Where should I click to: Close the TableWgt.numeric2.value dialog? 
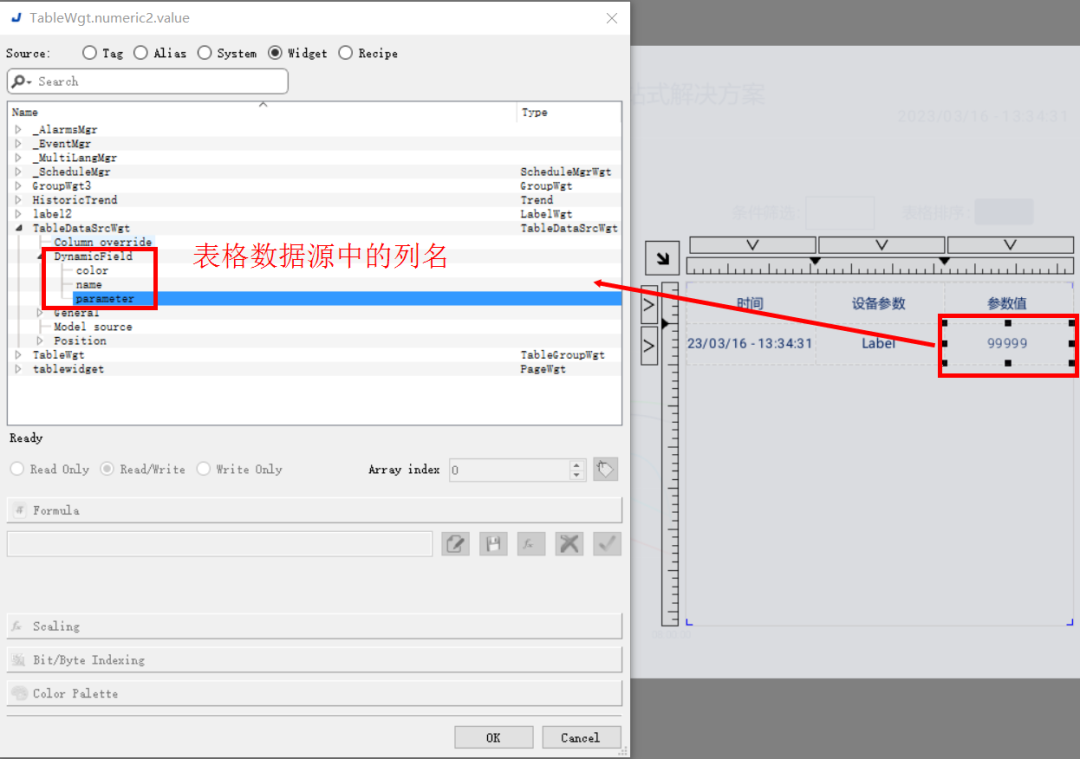[x=612, y=18]
